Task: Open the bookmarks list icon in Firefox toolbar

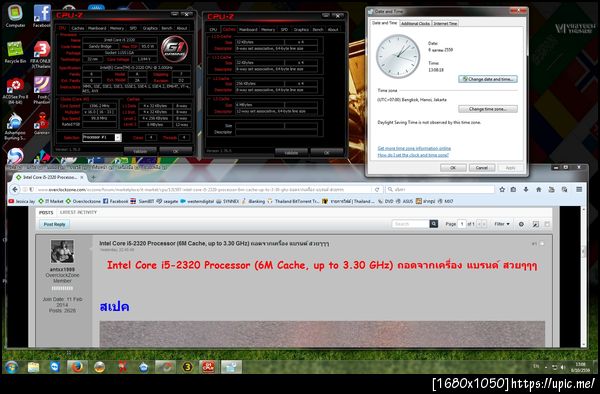Action: point(514,189)
